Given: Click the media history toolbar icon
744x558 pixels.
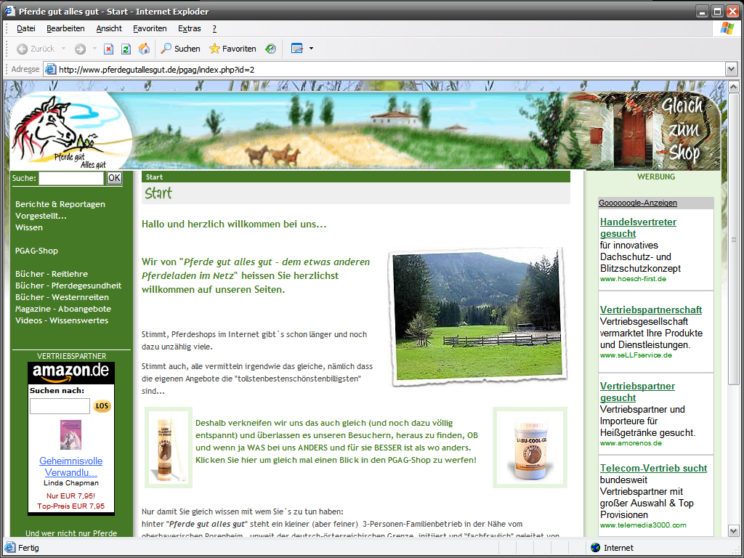Looking at the screenshot, I should [x=270, y=48].
